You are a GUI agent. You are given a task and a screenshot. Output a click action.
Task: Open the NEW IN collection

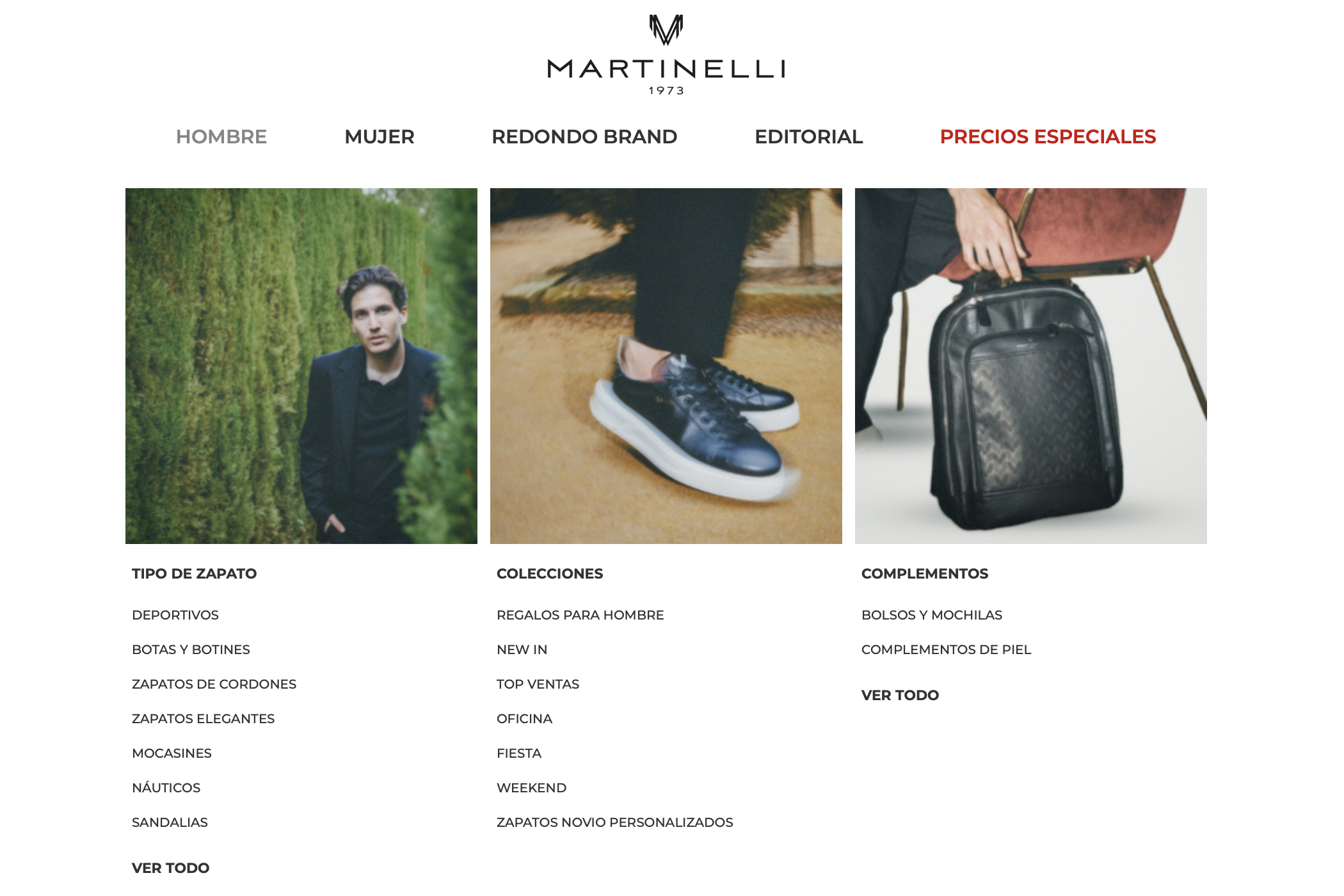pyautogui.click(x=522, y=650)
